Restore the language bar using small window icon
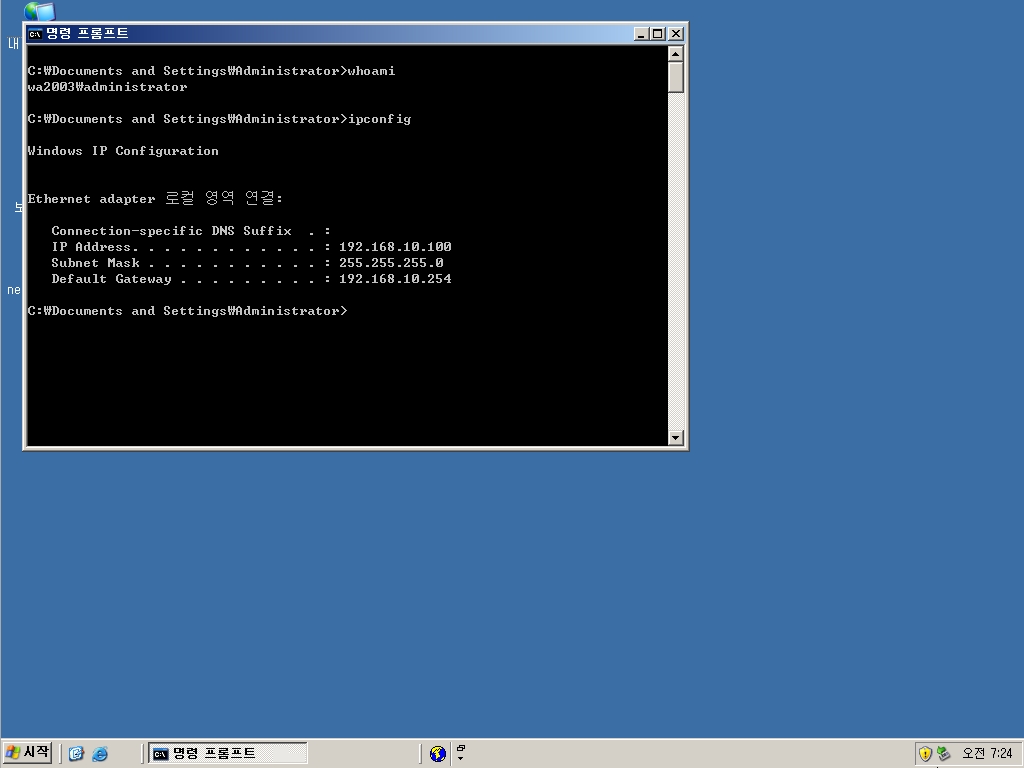The height and width of the screenshot is (768, 1024). coord(461,748)
